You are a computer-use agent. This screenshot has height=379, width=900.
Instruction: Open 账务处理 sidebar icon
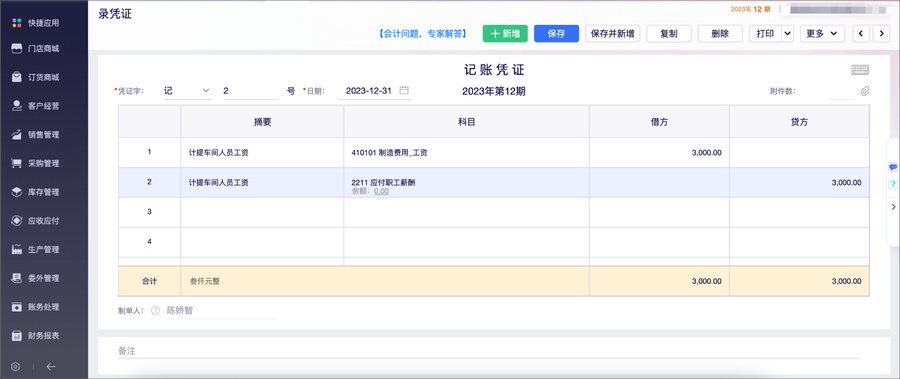tap(17, 307)
